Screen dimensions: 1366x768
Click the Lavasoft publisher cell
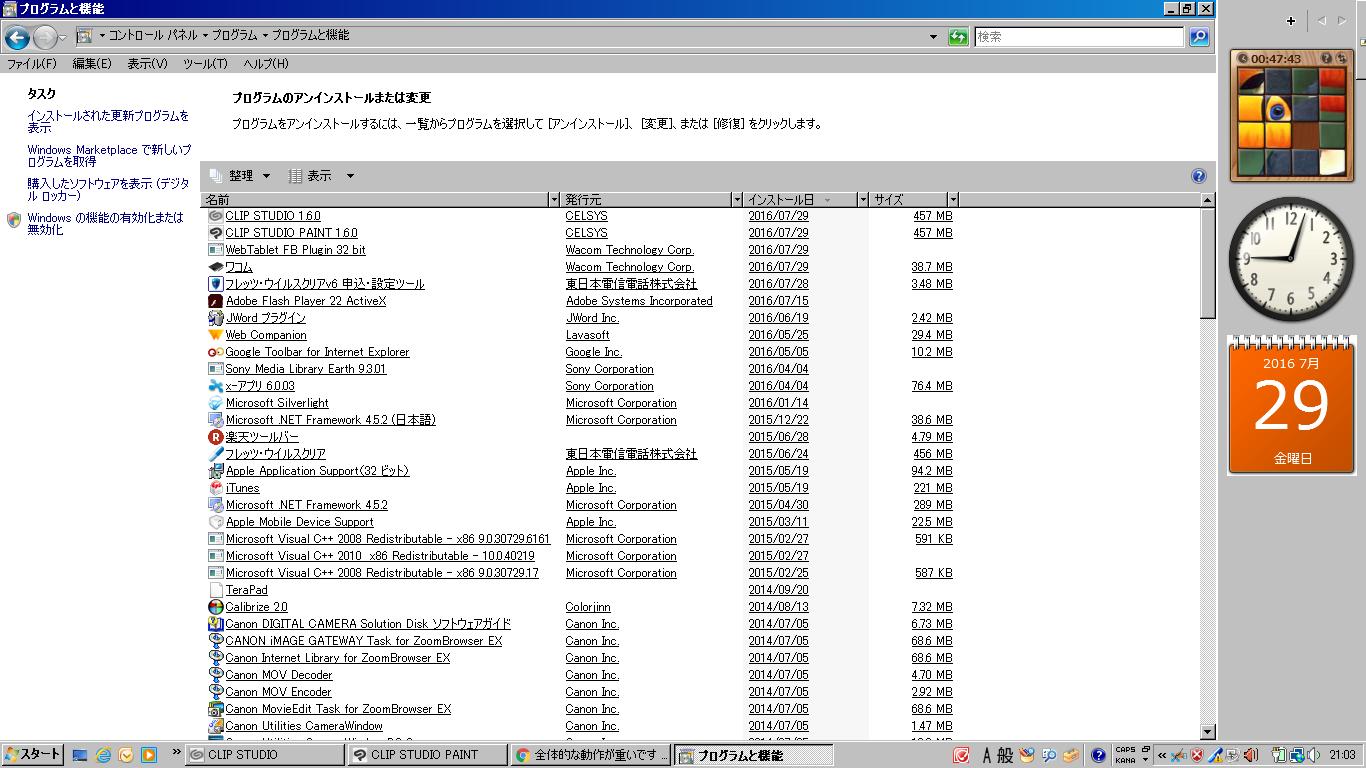click(x=590, y=335)
